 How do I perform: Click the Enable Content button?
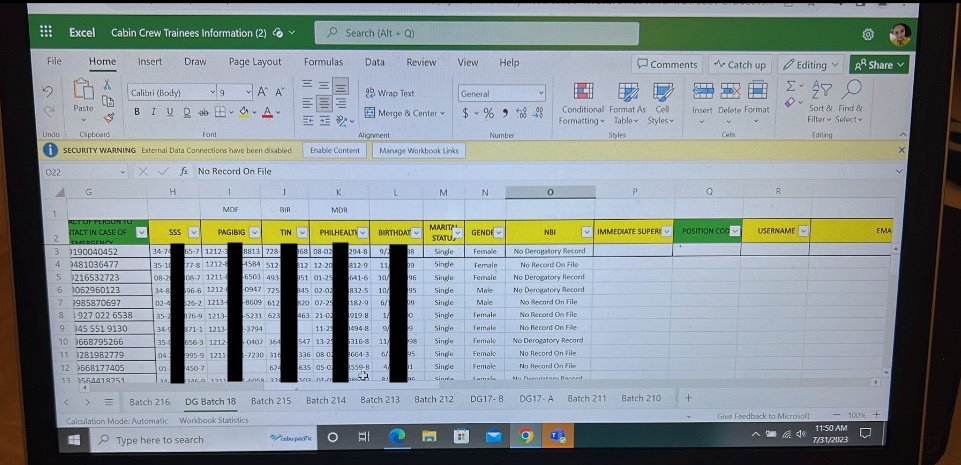pyautogui.click(x=334, y=150)
